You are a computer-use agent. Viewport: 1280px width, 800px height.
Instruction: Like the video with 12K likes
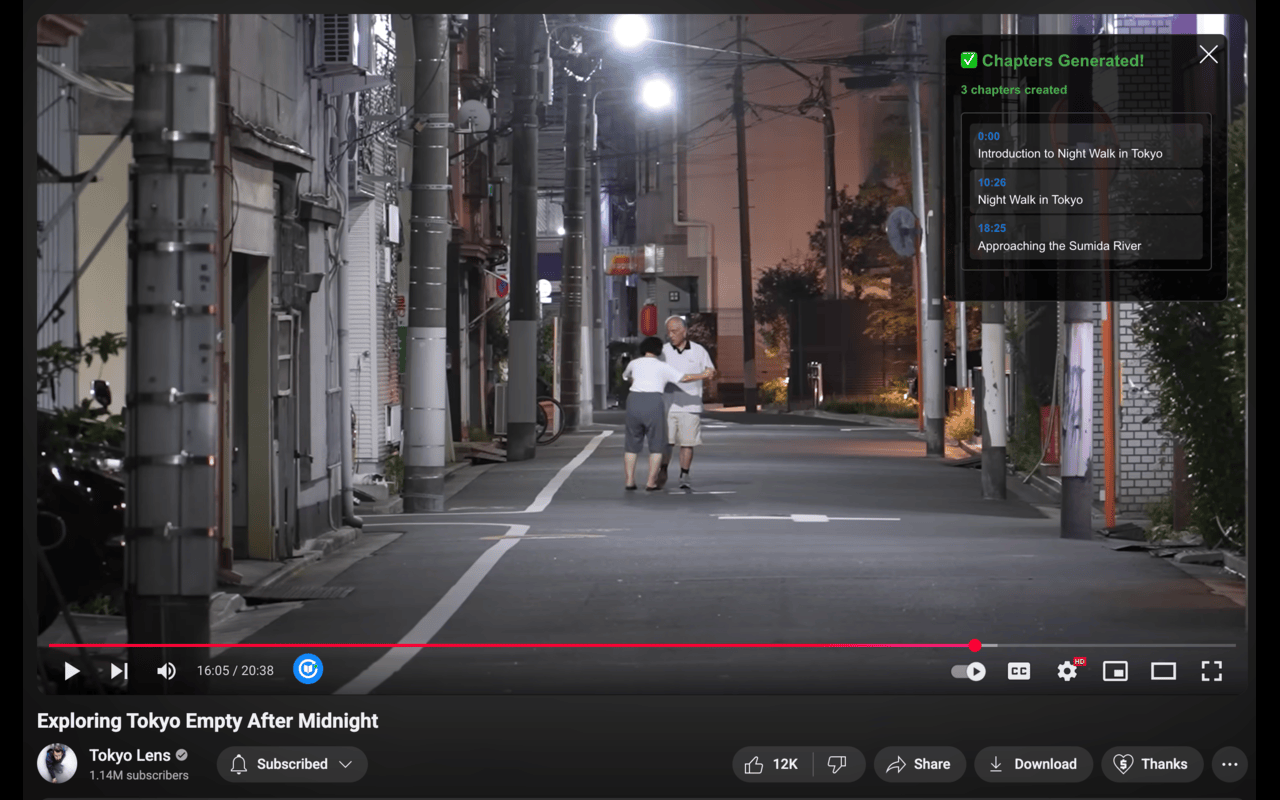772,764
